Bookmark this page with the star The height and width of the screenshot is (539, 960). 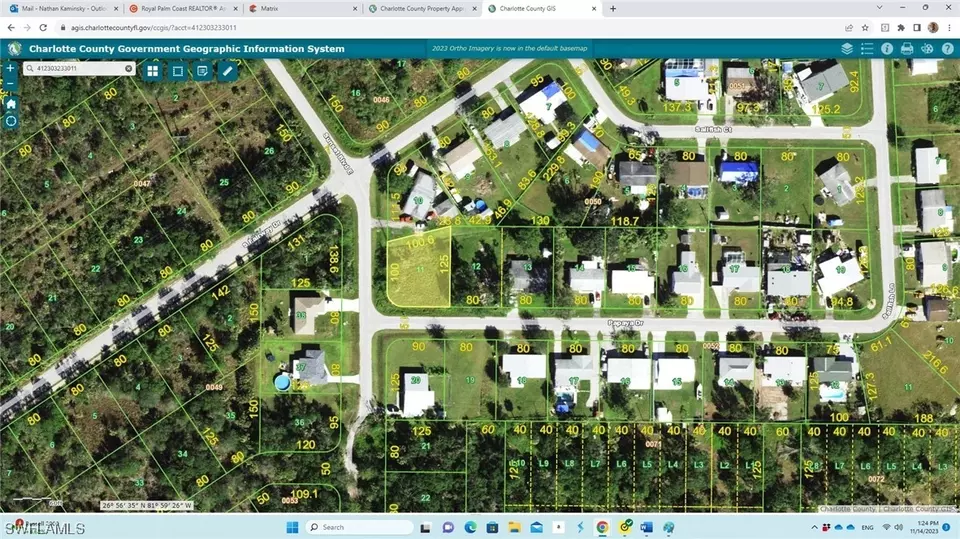865,28
